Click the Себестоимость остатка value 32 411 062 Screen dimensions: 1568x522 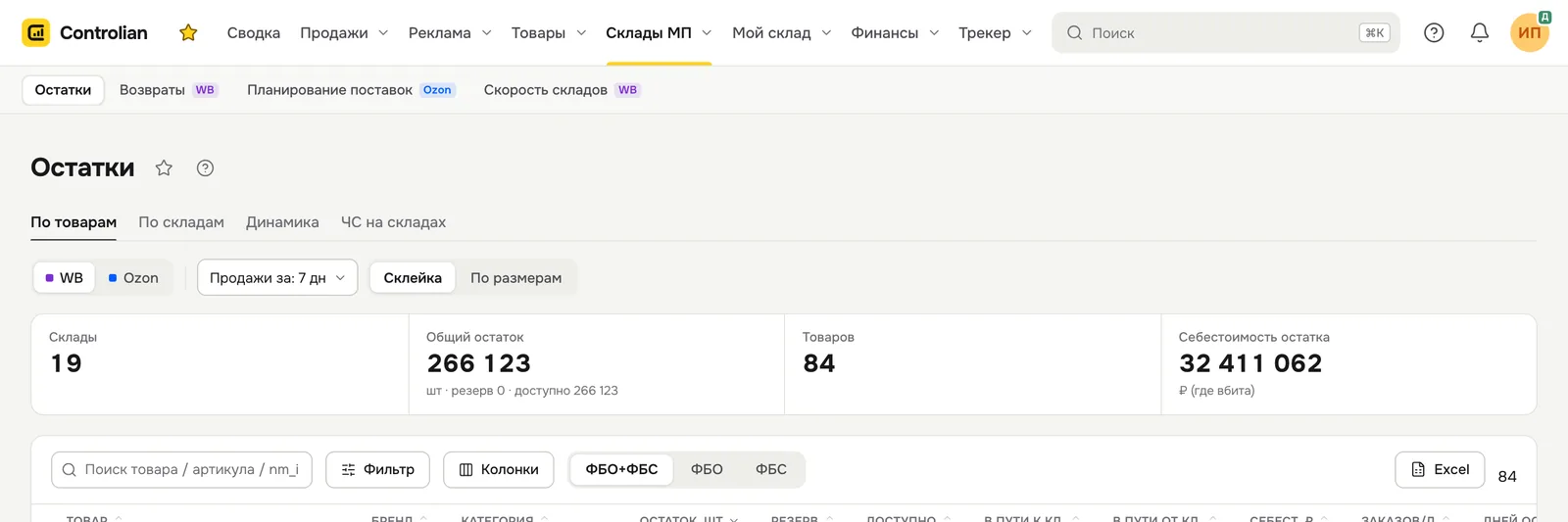pos(1251,363)
